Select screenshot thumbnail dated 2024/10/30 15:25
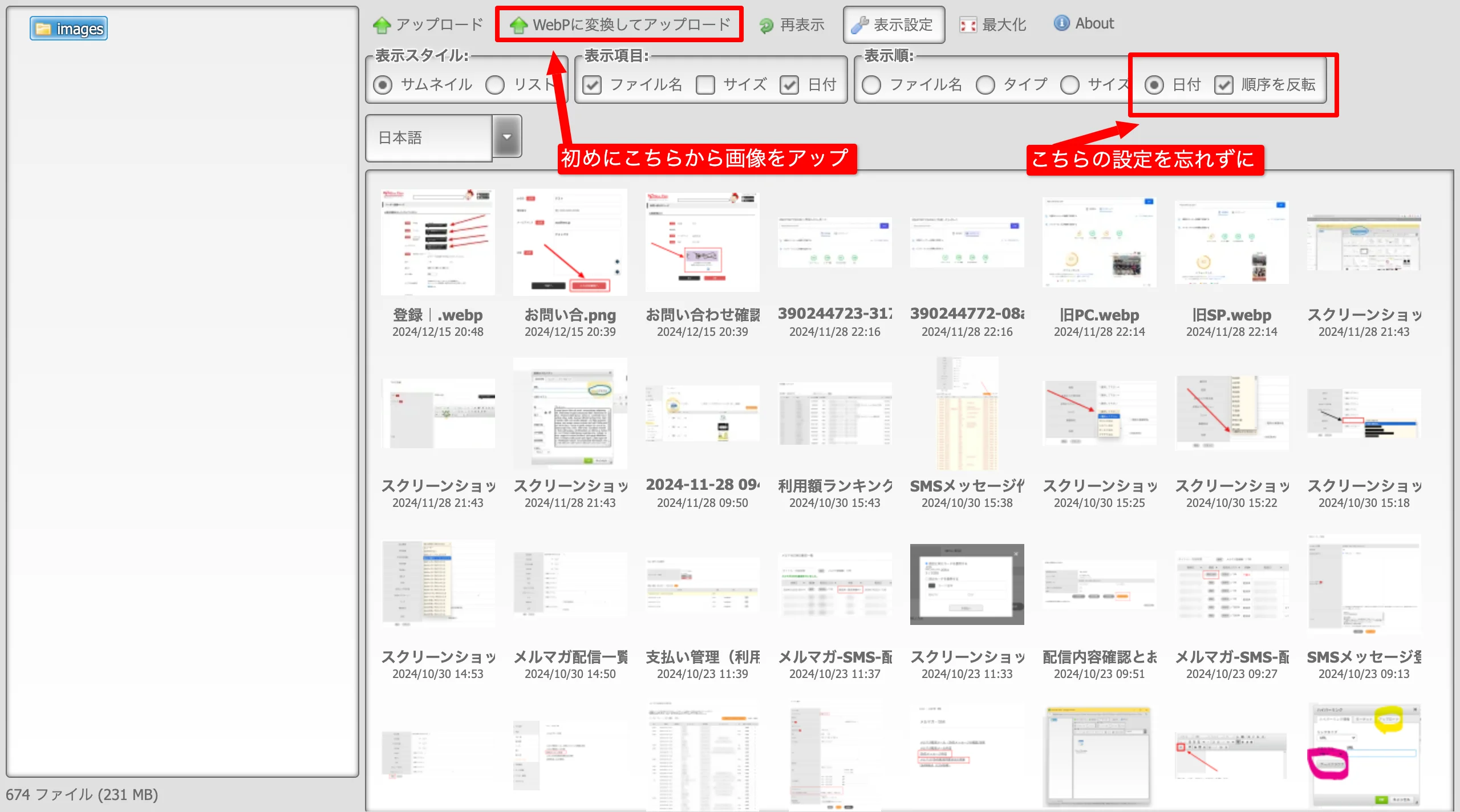1460x812 pixels. pos(1100,413)
